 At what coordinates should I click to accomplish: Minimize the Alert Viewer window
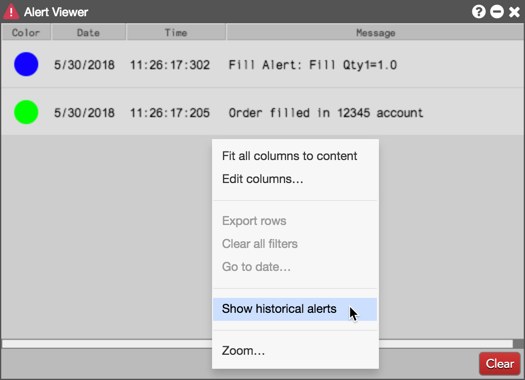click(497, 12)
